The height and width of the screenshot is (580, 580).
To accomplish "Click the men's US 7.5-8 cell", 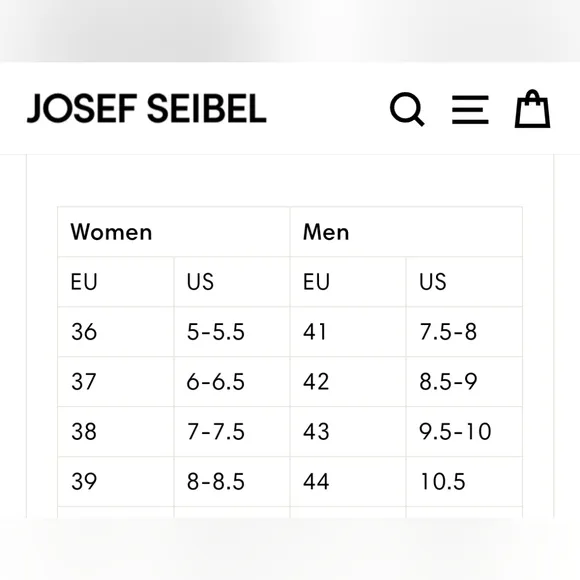I will click(464, 332).
